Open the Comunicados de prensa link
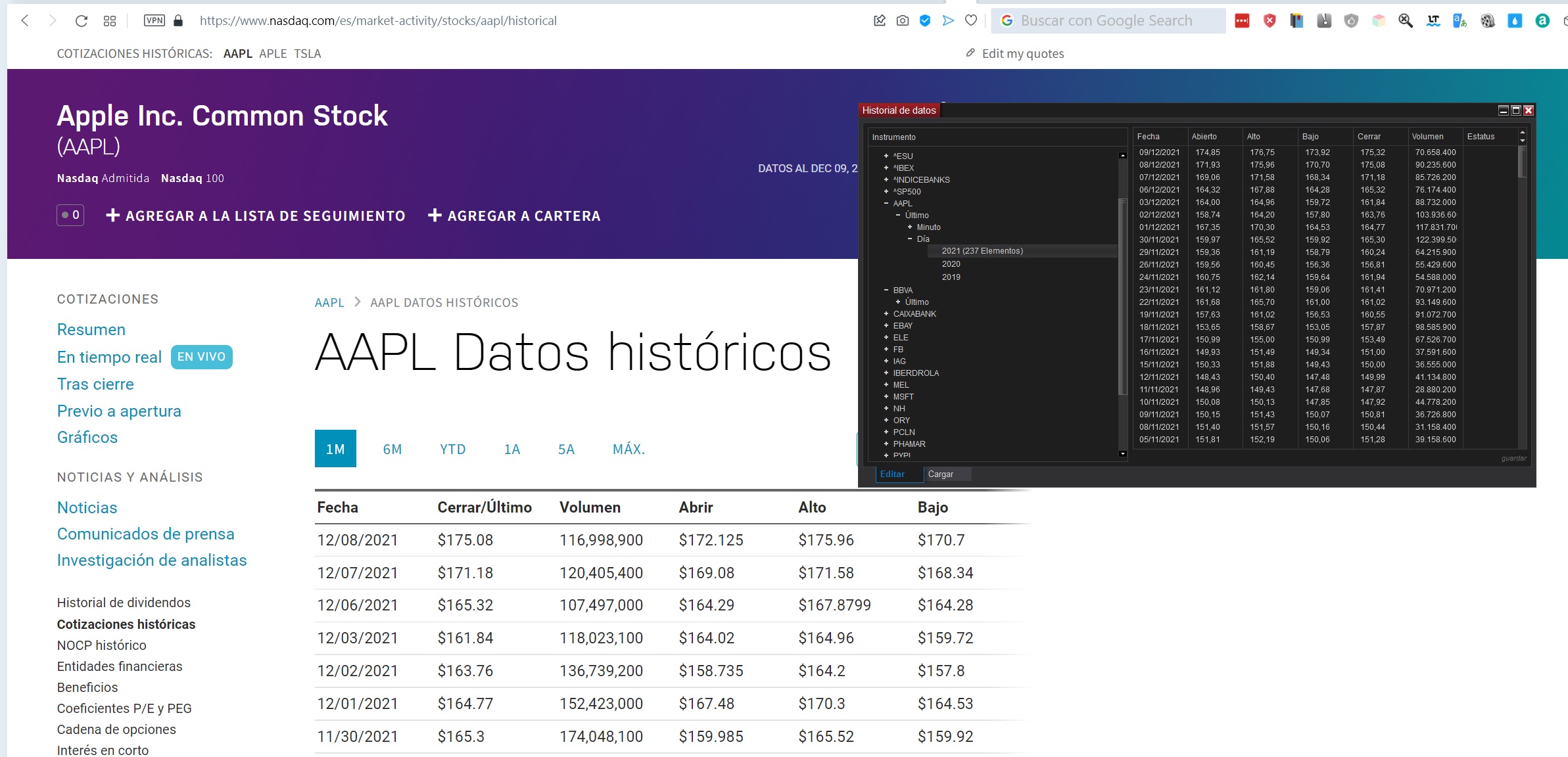Screen dimensions: 1568x757 click(x=145, y=534)
